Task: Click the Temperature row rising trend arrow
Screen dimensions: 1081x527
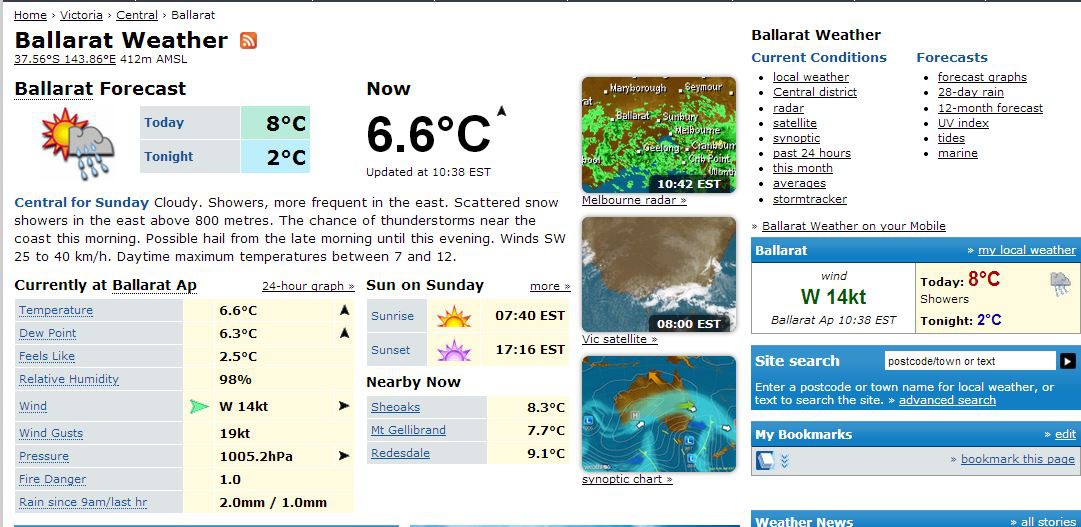Action: click(x=344, y=310)
